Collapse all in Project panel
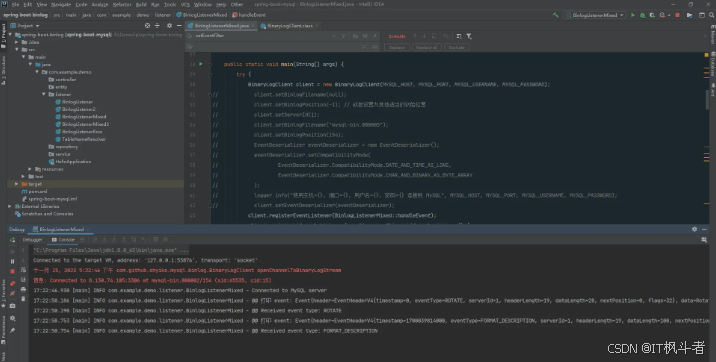The image size is (716, 362). (x=157, y=26)
